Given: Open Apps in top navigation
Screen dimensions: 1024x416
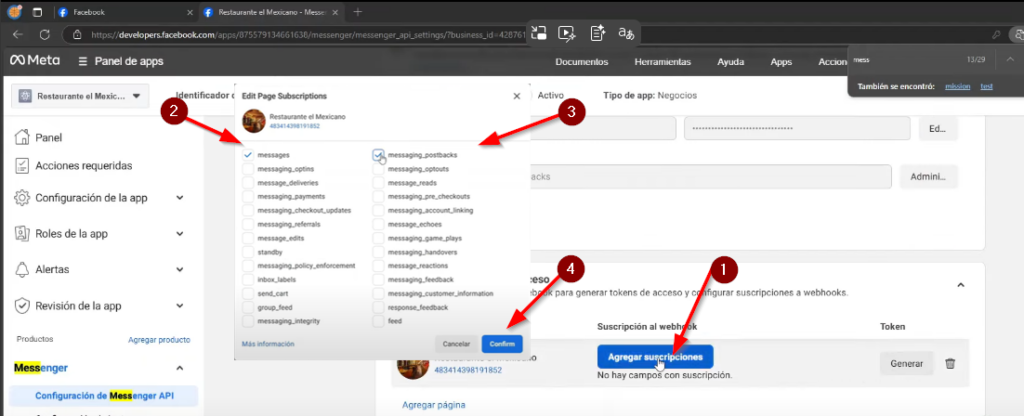Looking at the screenshot, I should [781, 62].
